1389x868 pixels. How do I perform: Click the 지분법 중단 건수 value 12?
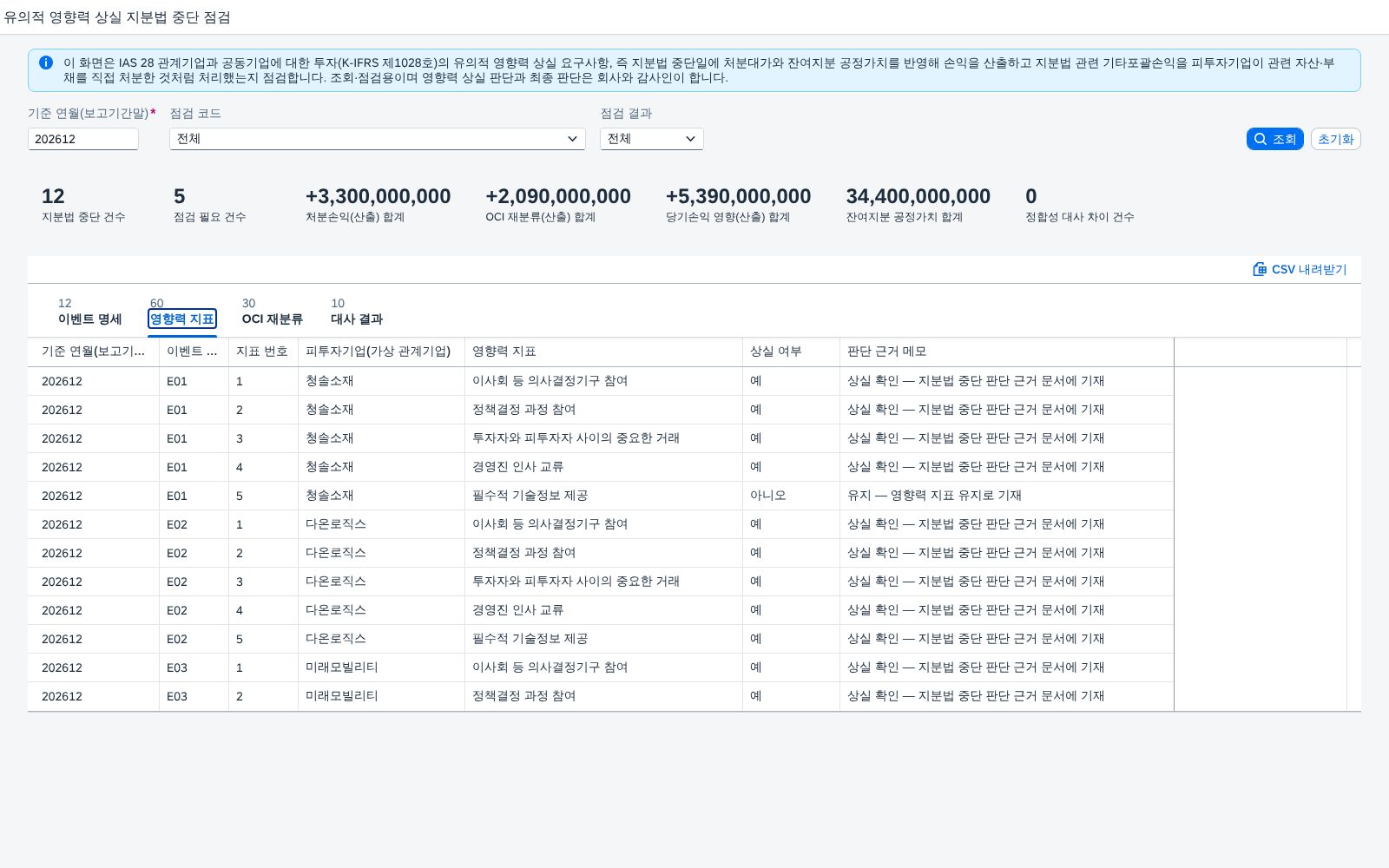click(x=53, y=196)
